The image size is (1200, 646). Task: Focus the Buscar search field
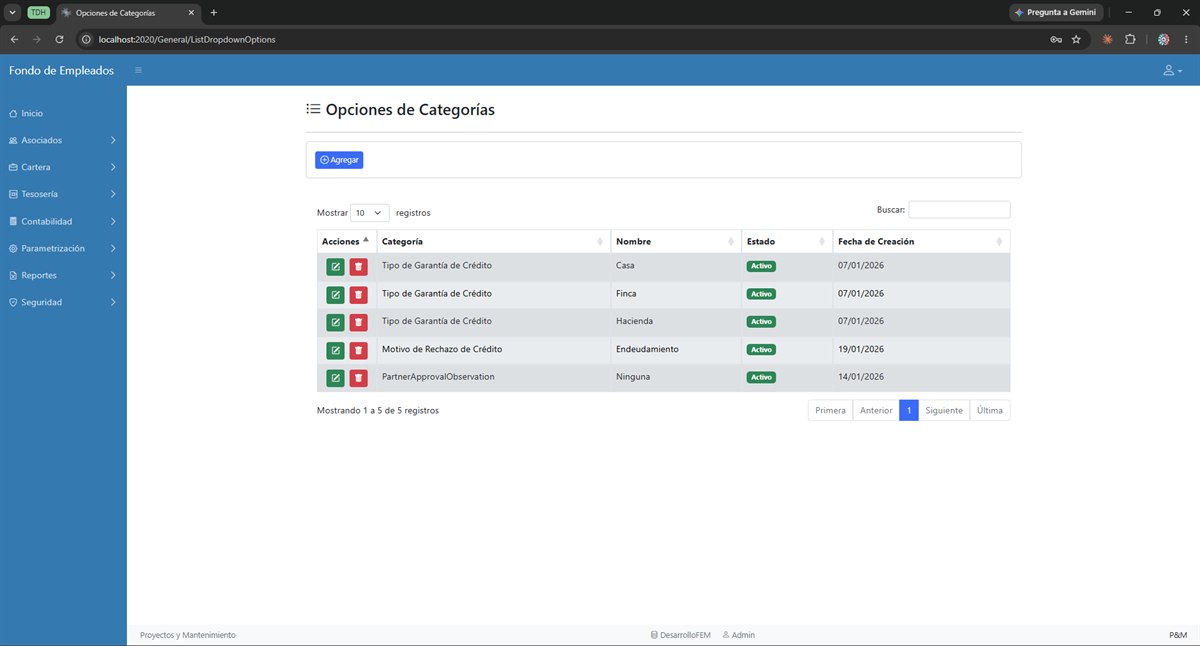point(959,210)
